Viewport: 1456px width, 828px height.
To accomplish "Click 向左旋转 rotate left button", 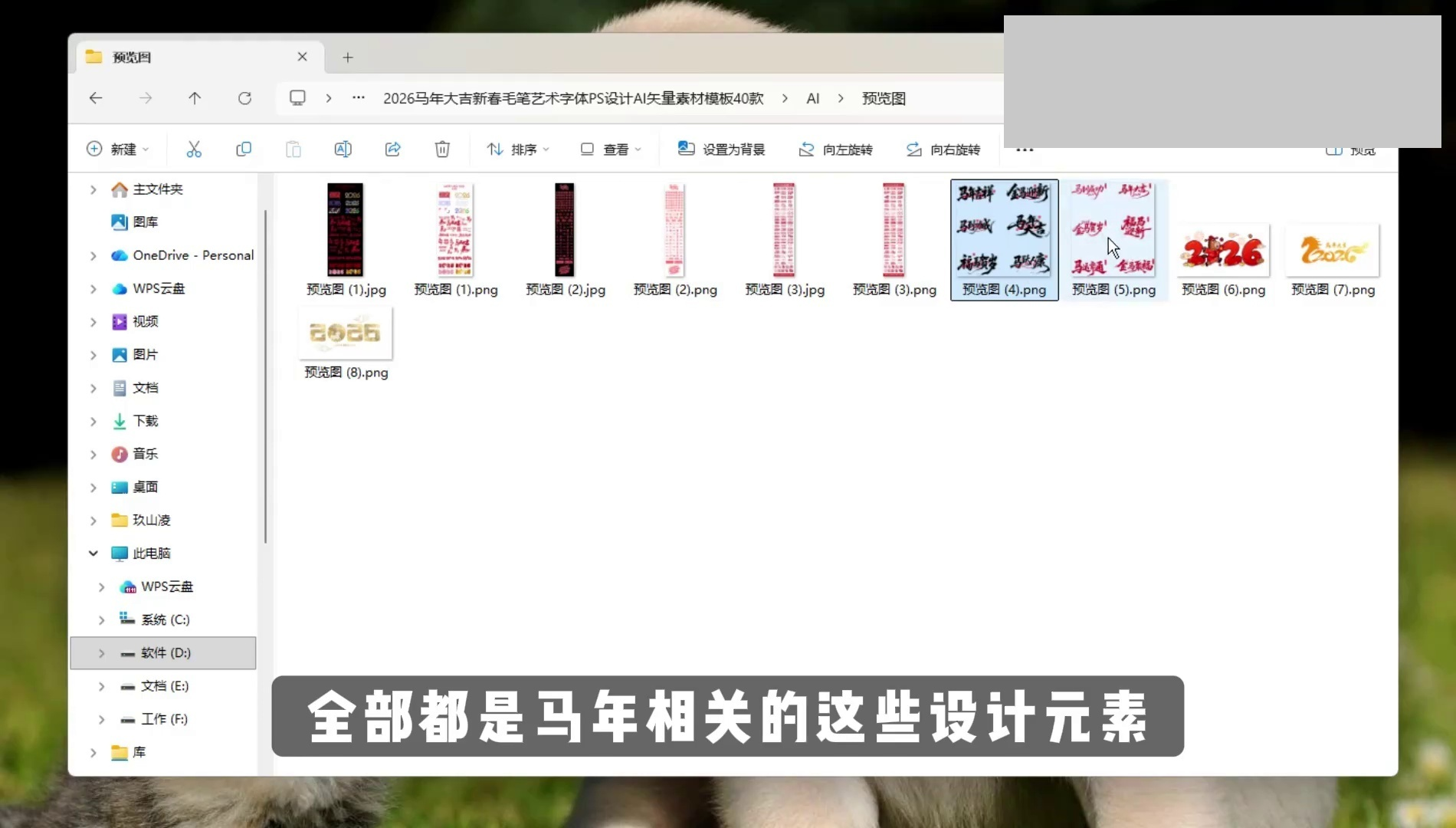I will pos(835,149).
